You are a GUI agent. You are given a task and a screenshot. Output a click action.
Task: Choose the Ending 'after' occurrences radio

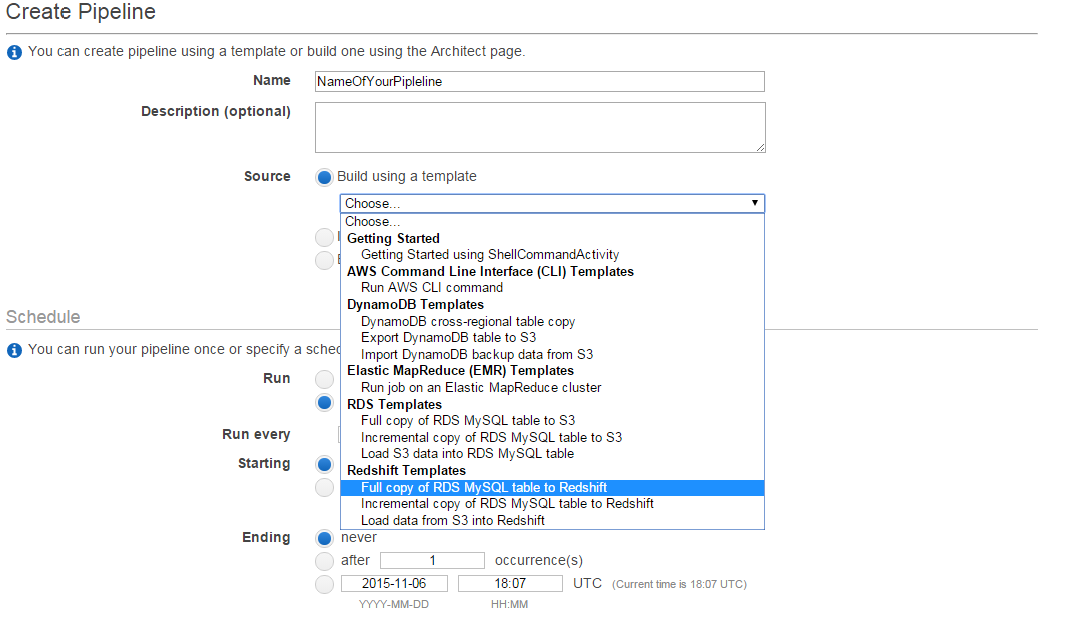(x=324, y=561)
